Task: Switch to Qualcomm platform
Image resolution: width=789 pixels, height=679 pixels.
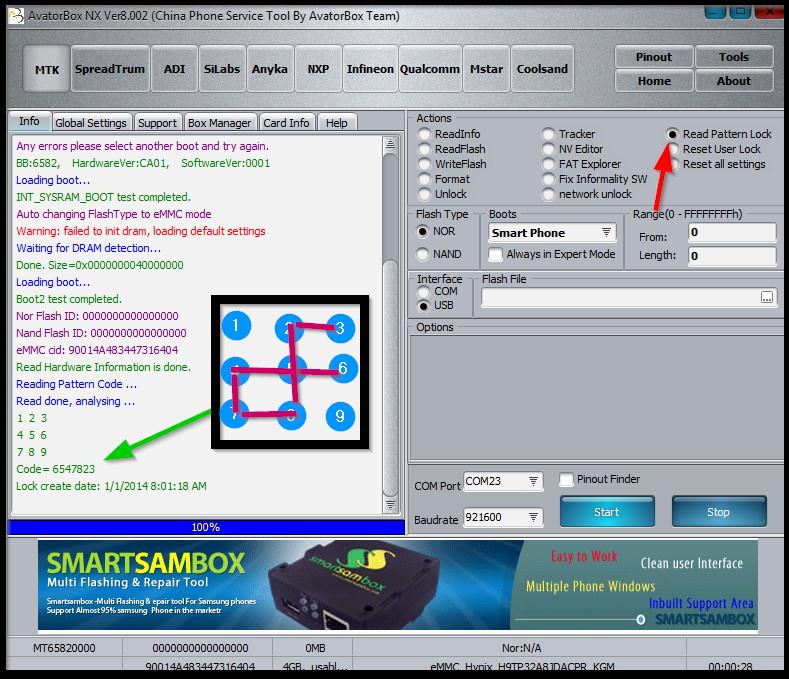Action: [430, 69]
